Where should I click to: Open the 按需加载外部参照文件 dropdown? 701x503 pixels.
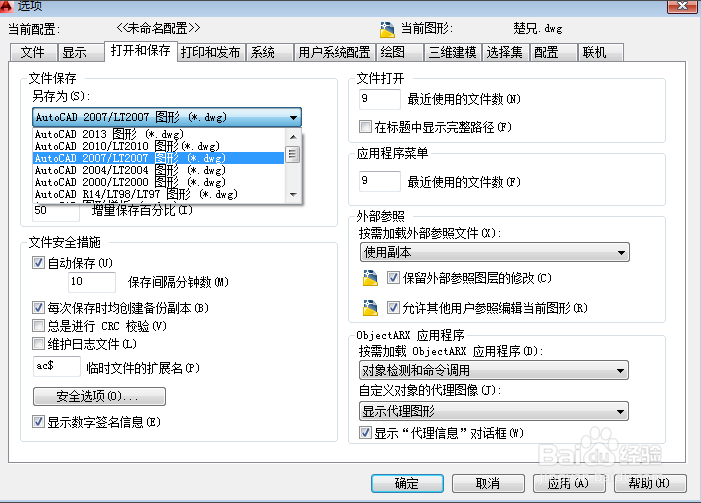(494, 252)
